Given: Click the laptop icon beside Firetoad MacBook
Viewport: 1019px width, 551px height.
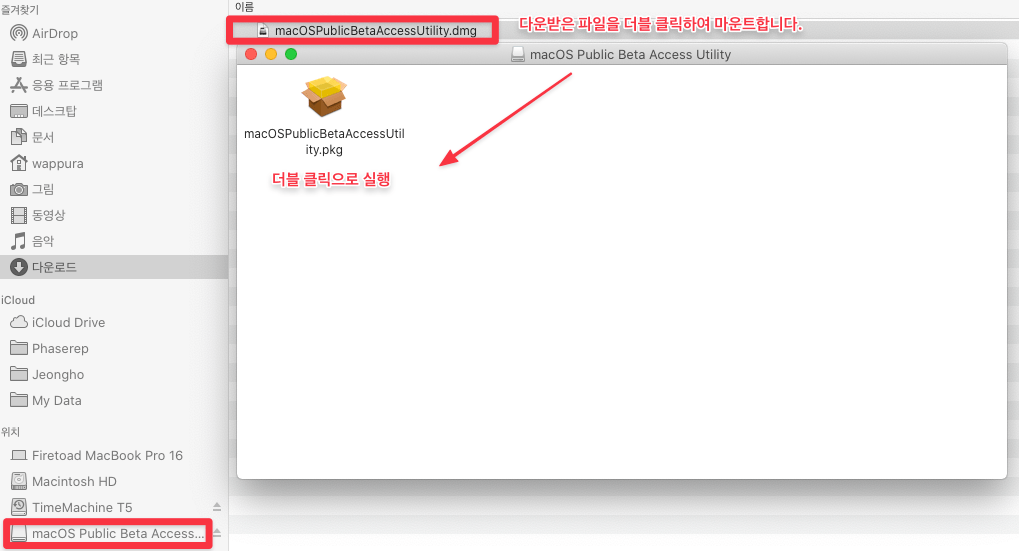Looking at the screenshot, I should [x=19, y=455].
